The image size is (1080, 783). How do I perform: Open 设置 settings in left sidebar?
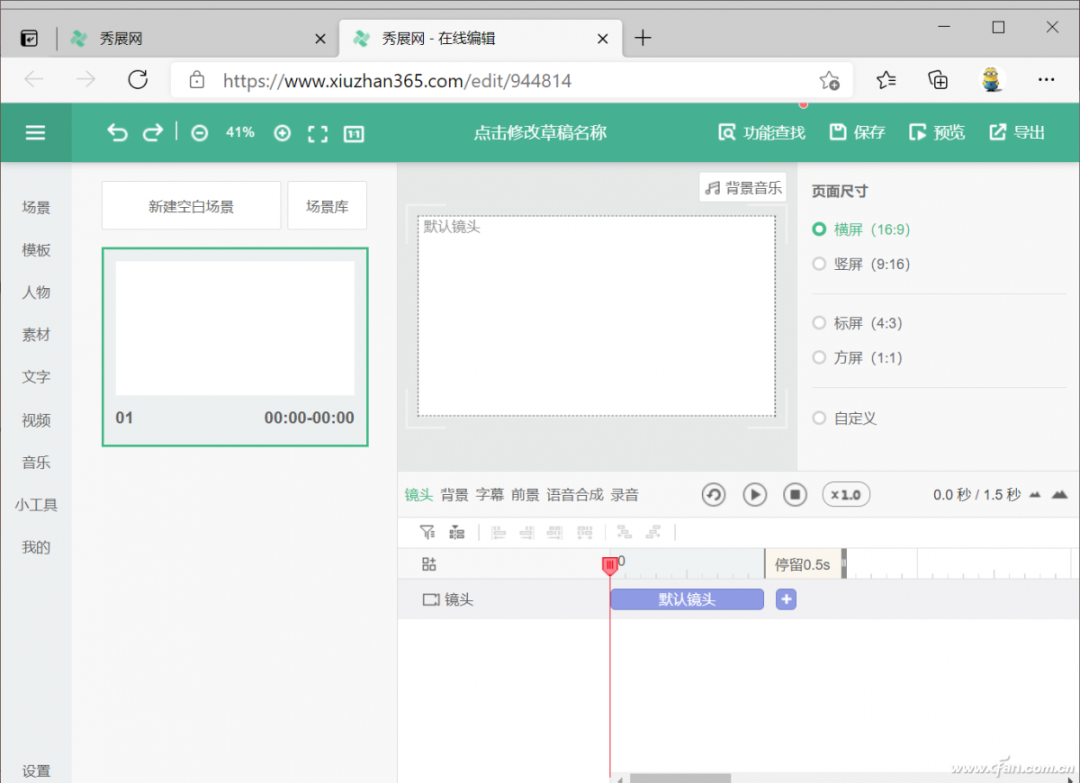click(36, 771)
